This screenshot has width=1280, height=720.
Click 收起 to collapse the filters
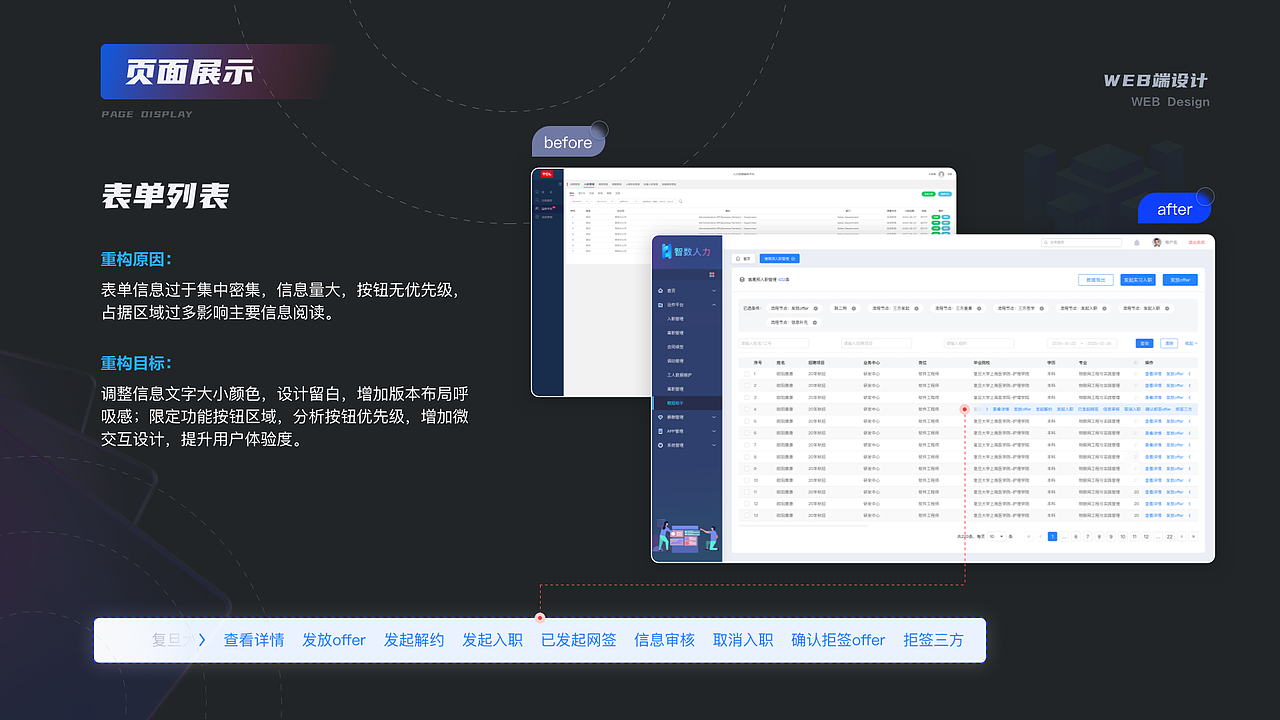pyautogui.click(x=1191, y=343)
